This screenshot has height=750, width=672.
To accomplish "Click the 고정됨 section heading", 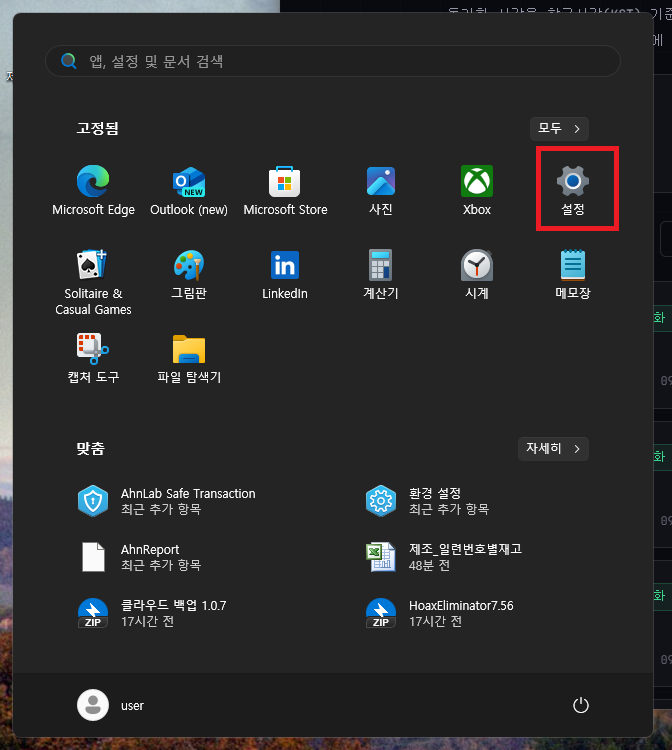I will tap(98, 128).
